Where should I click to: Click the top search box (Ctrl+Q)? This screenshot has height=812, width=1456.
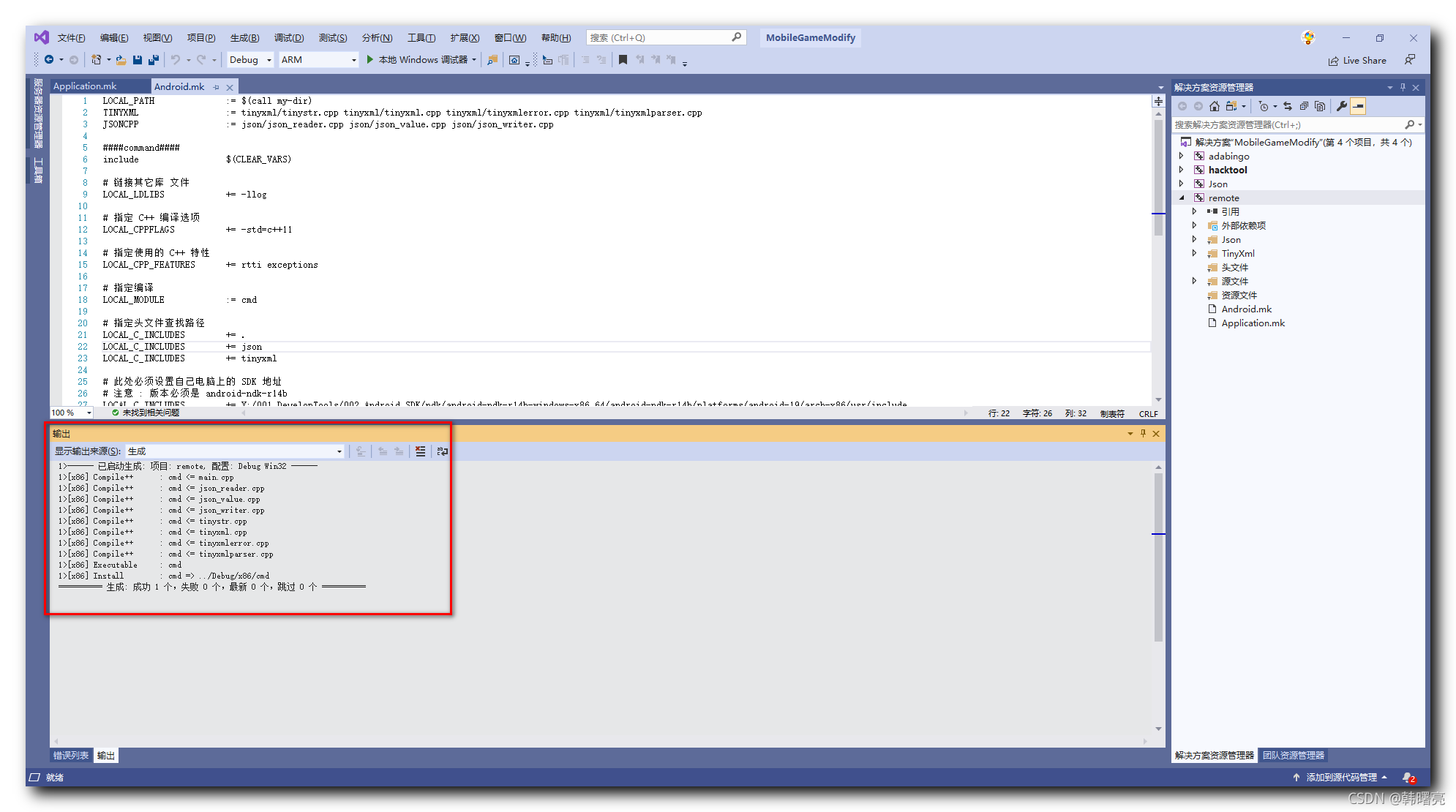(x=666, y=38)
